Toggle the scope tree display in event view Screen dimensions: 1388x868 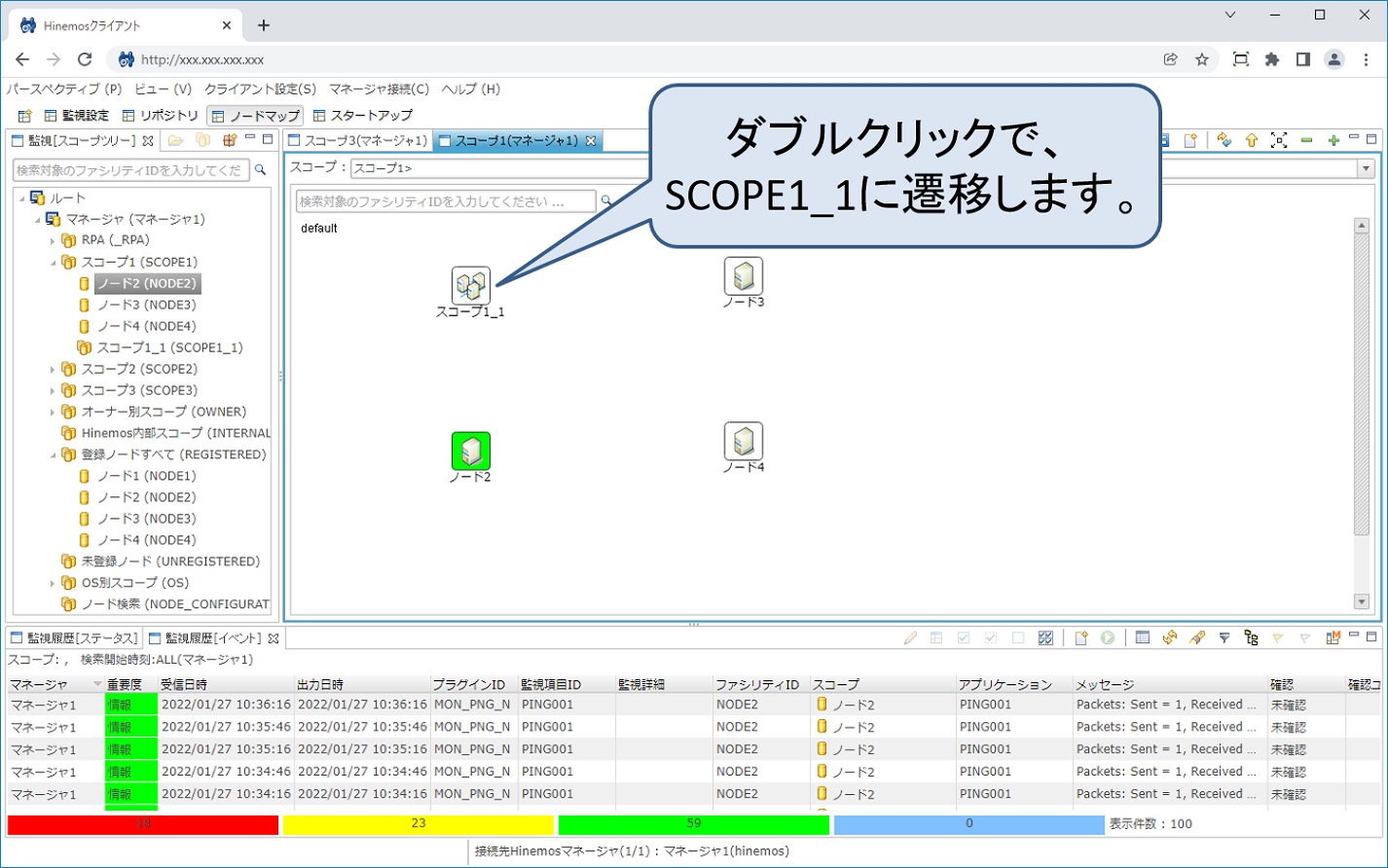pos(1252,638)
